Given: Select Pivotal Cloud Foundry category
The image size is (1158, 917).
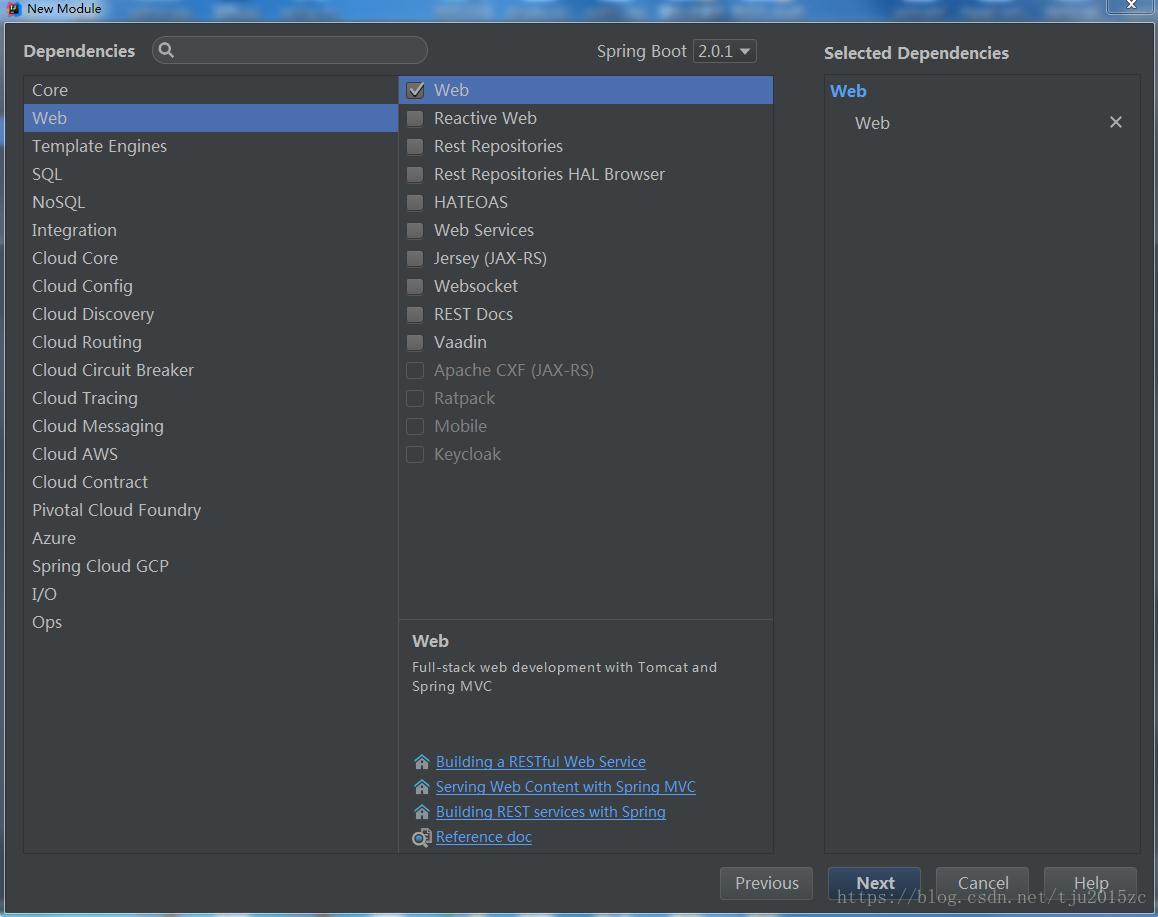Looking at the screenshot, I should tap(210, 511).
